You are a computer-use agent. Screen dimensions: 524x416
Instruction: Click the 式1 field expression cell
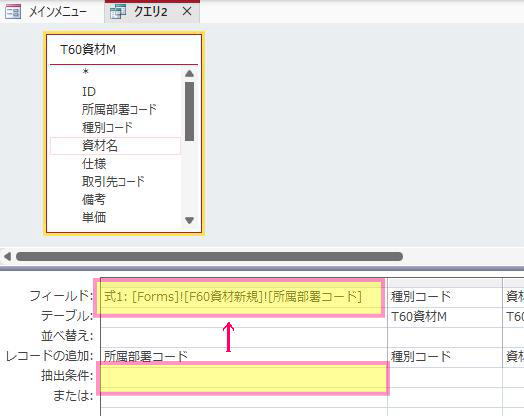(x=244, y=297)
